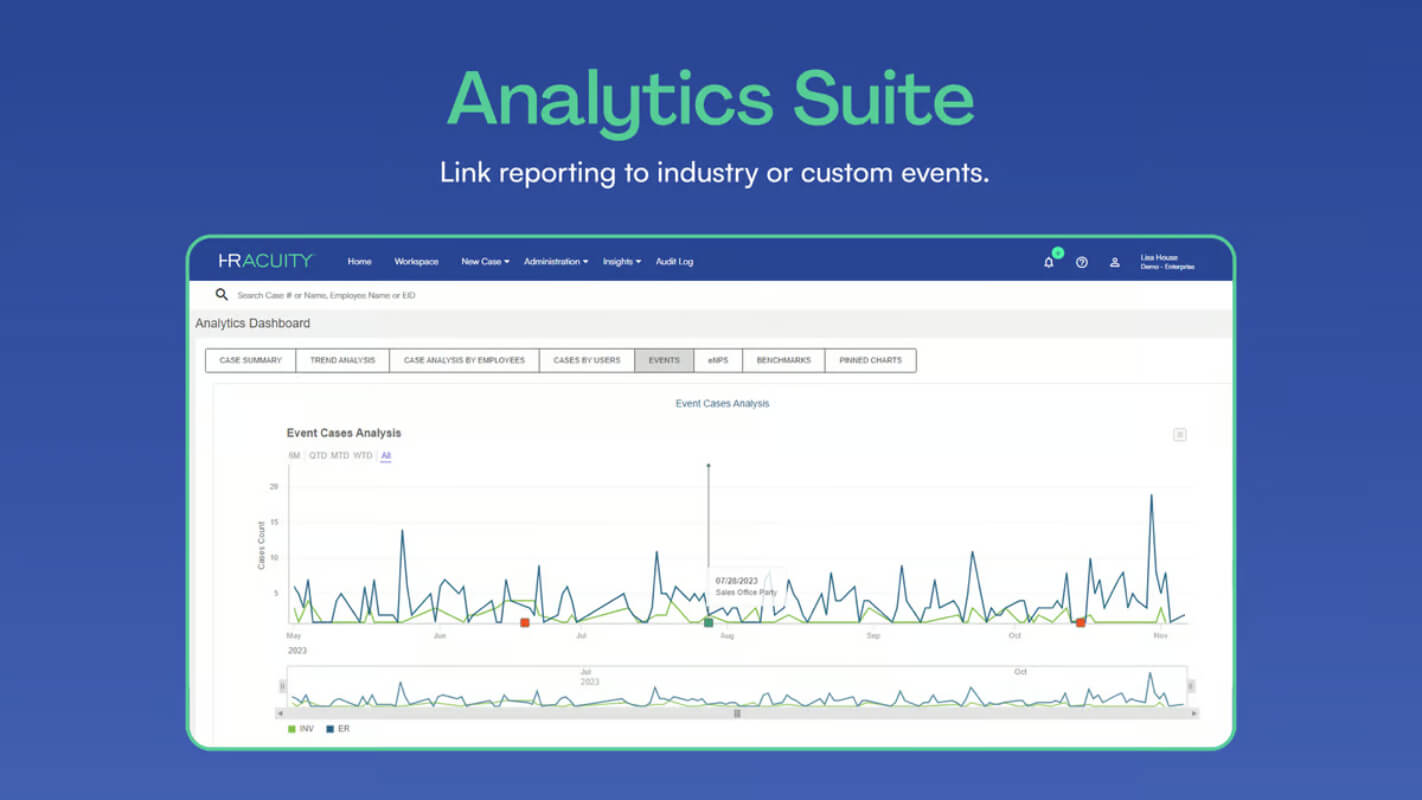Screen dimensions: 1422x800
Task: Set chart range to 6M
Action: tap(295, 456)
